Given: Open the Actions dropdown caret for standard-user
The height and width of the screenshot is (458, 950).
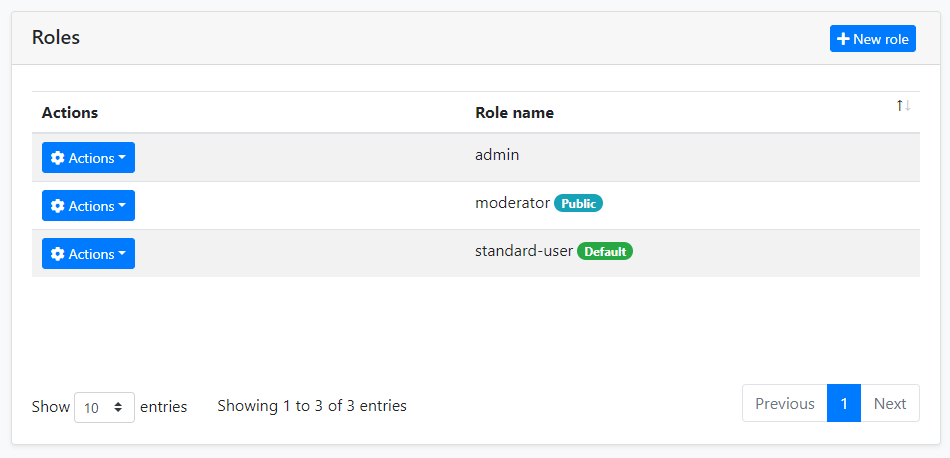Looking at the screenshot, I should coord(122,254).
